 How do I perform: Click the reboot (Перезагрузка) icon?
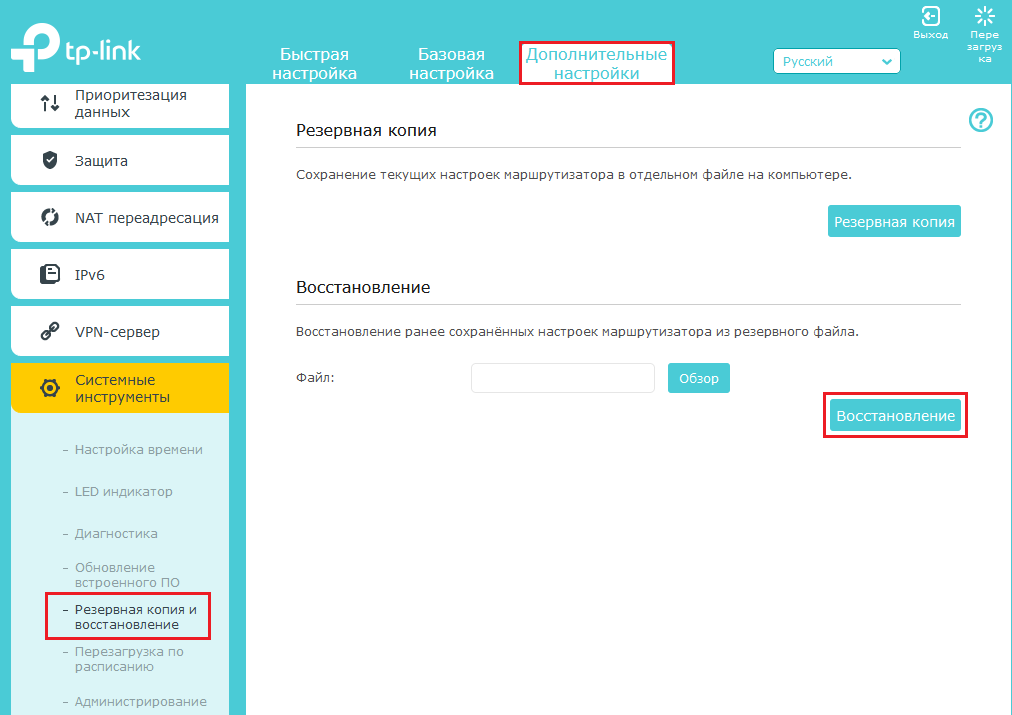tap(984, 16)
